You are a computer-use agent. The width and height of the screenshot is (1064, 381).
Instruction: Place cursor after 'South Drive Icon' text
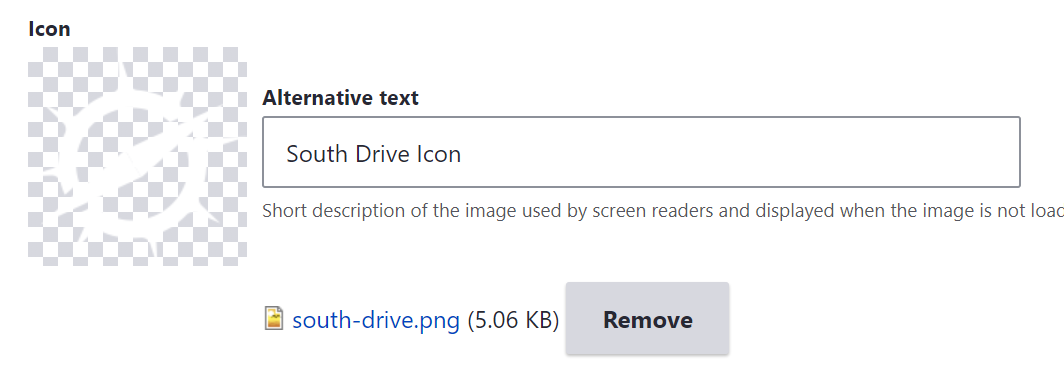coord(463,154)
